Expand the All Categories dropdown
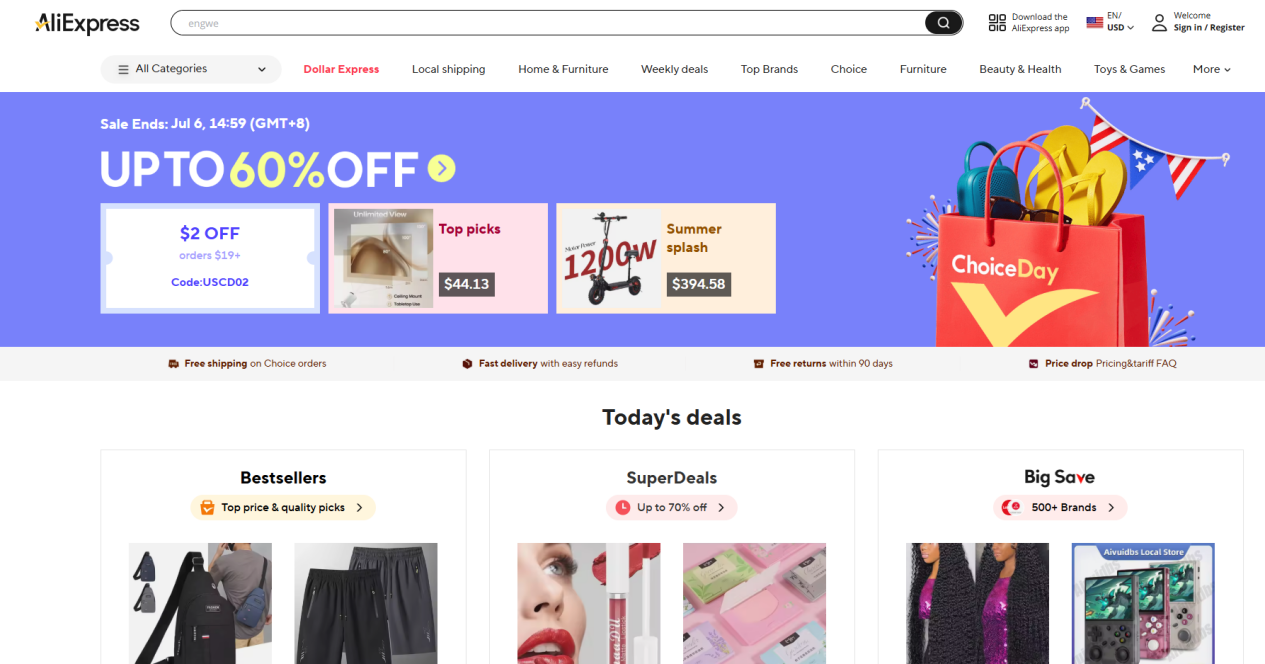This screenshot has height=664, width=1265. 191,69
